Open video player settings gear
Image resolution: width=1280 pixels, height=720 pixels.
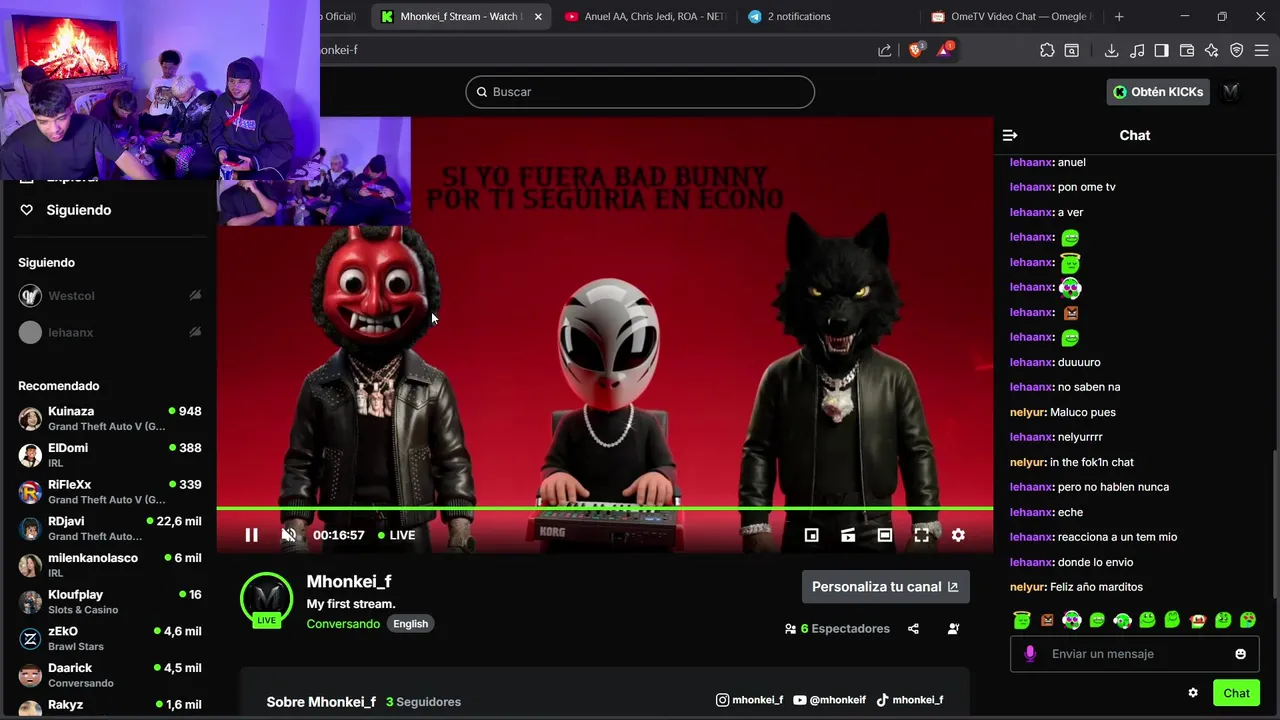click(958, 535)
